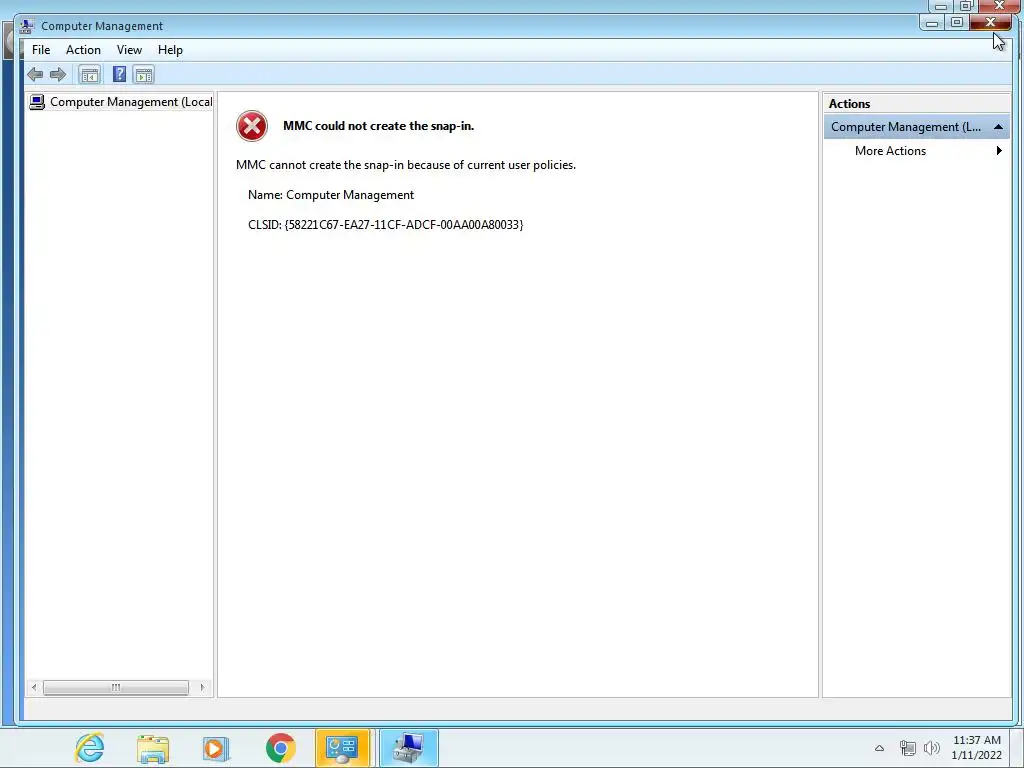The image size is (1024, 768).
Task: Launch Windows Media Player from the taskbar
Action: tap(216, 748)
